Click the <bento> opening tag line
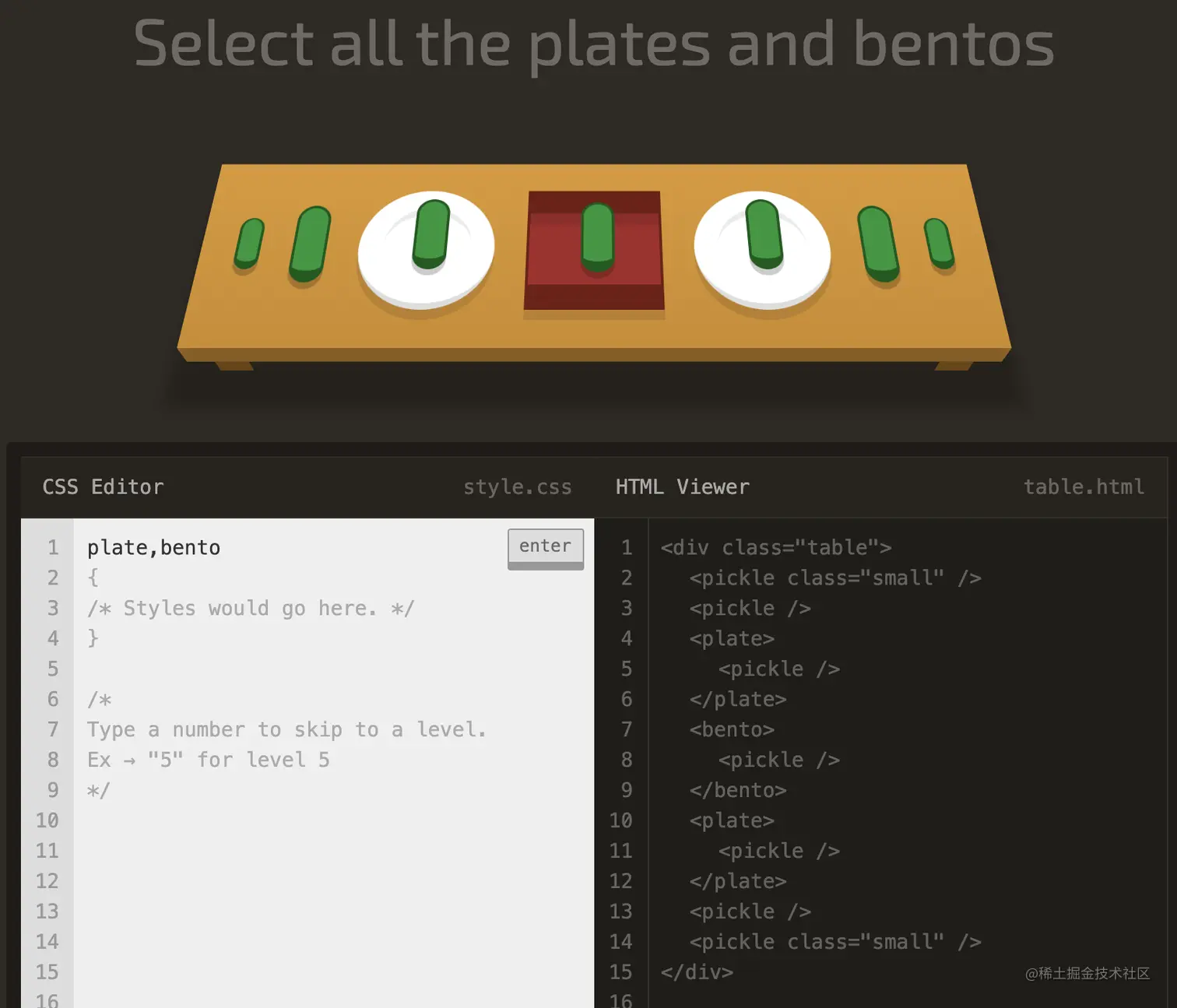Viewport: 1177px width, 1008px height. [732, 729]
